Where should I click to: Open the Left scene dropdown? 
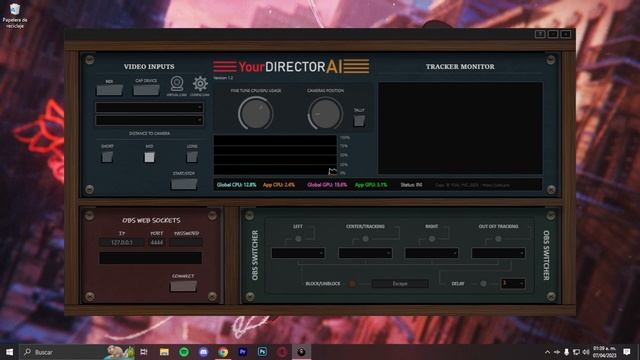point(298,253)
